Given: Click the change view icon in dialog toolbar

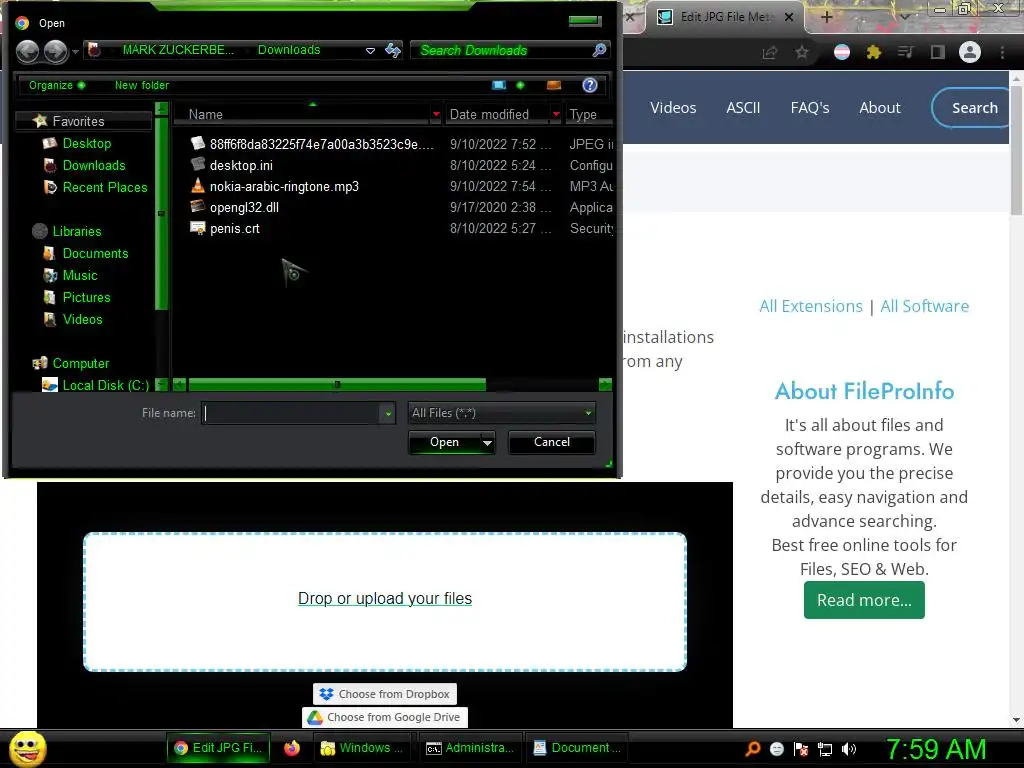Looking at the screenshot, I should click(499, 86).
